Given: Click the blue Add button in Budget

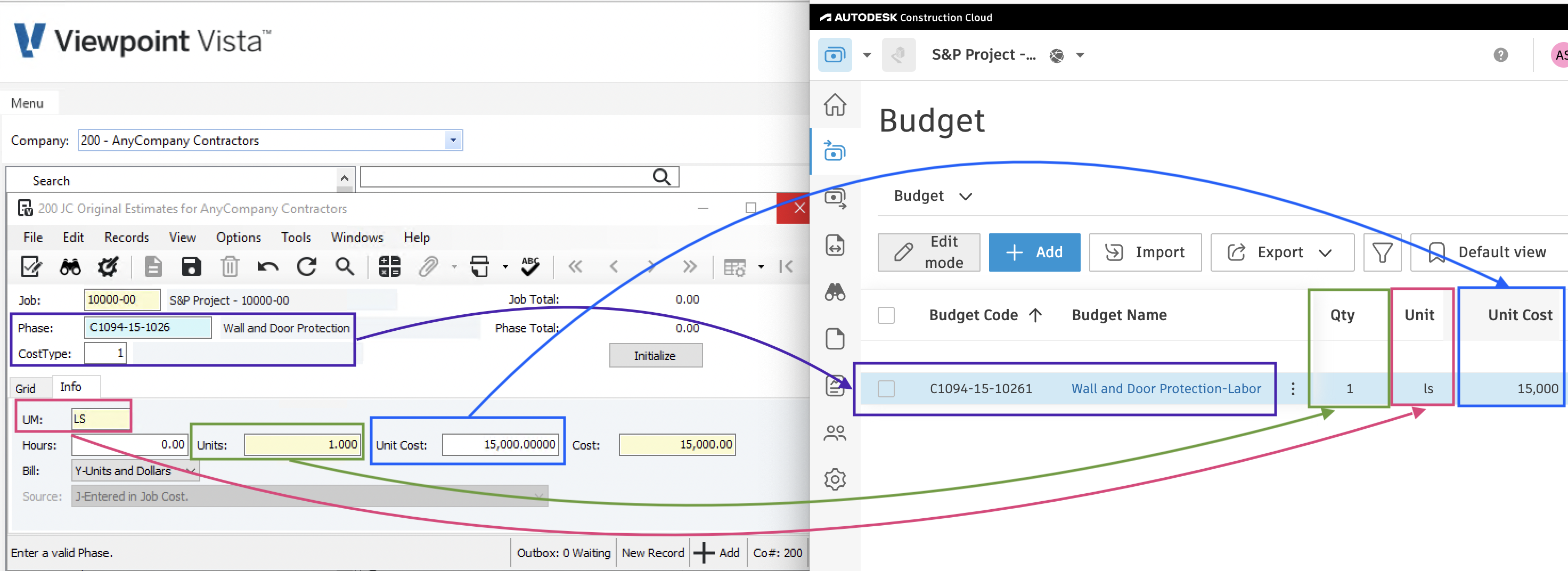Looking at the screenshot, I should [x=1034, y=252].
